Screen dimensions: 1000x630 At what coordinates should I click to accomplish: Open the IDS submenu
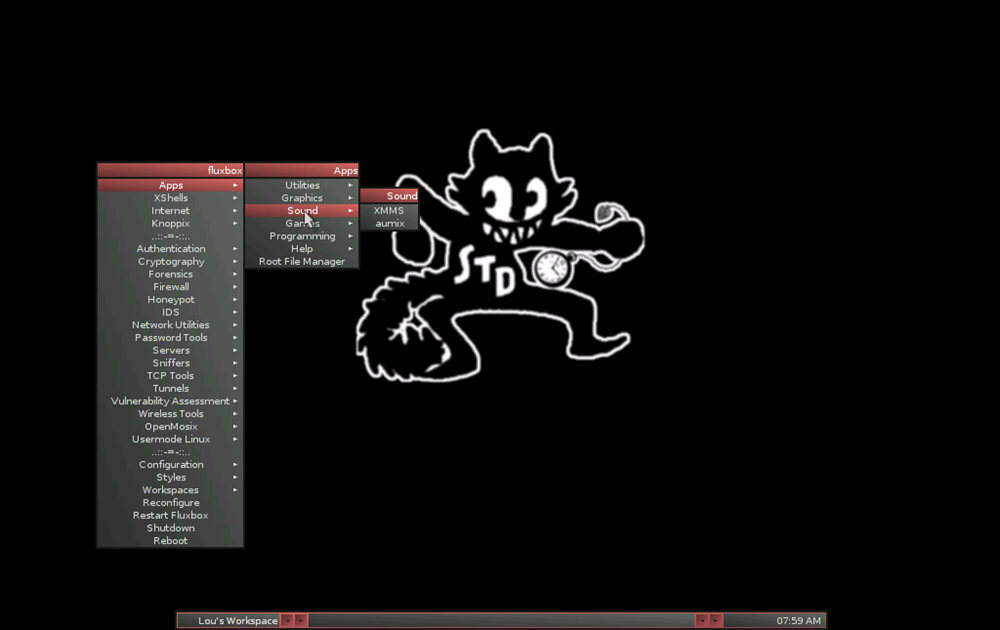coord(170,312)
